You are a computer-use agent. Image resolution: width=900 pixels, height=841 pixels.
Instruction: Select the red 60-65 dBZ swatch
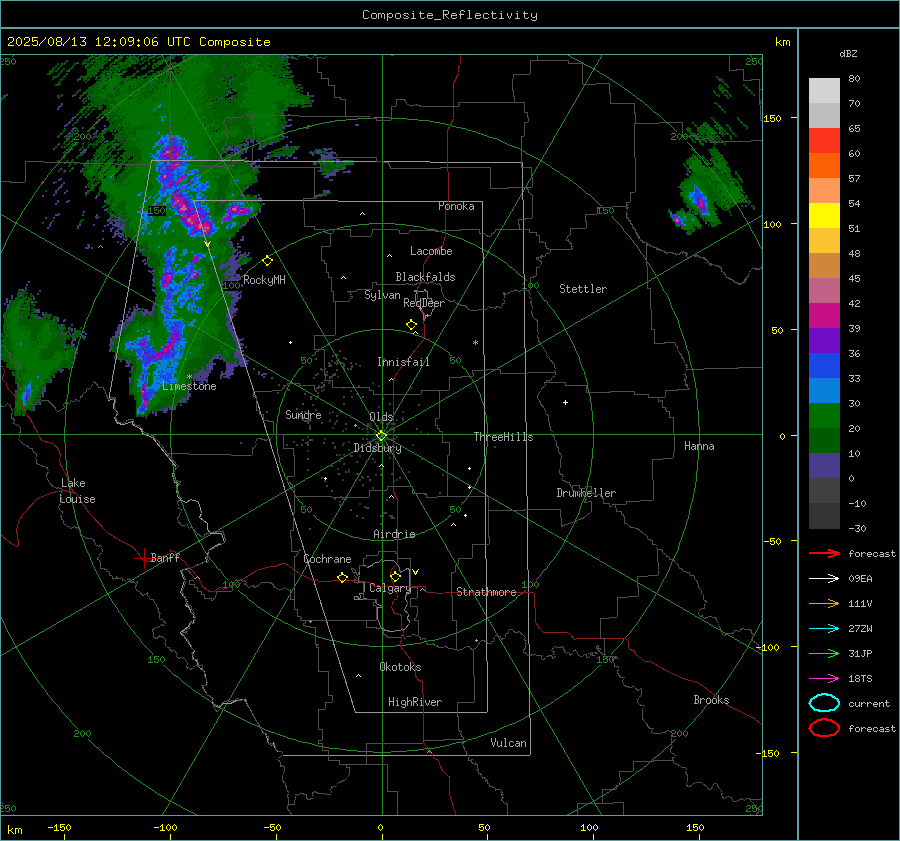(x=824, y=141)
